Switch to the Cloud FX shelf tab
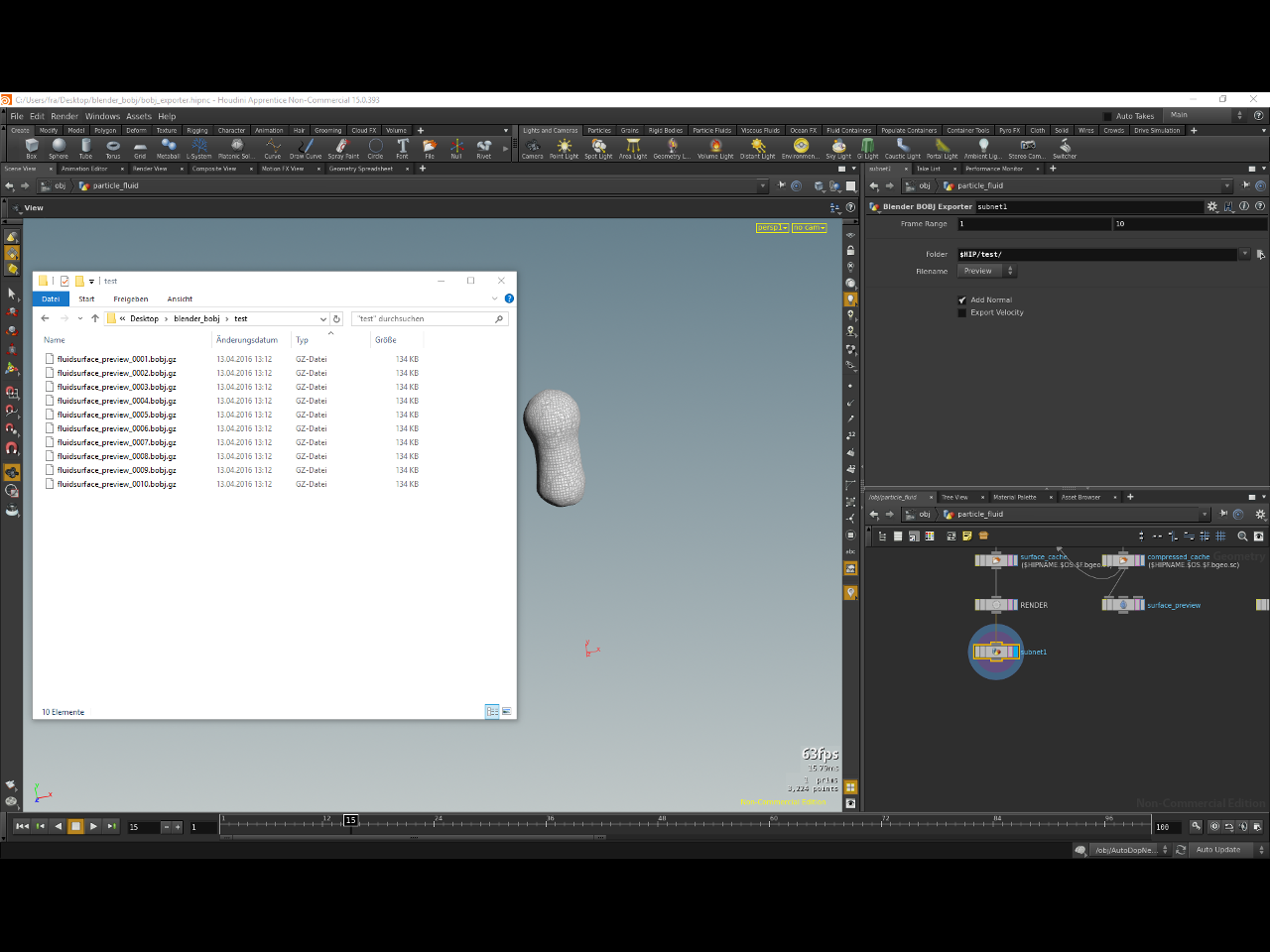This screenshot has width=1270, height=952. pos(364,129)
